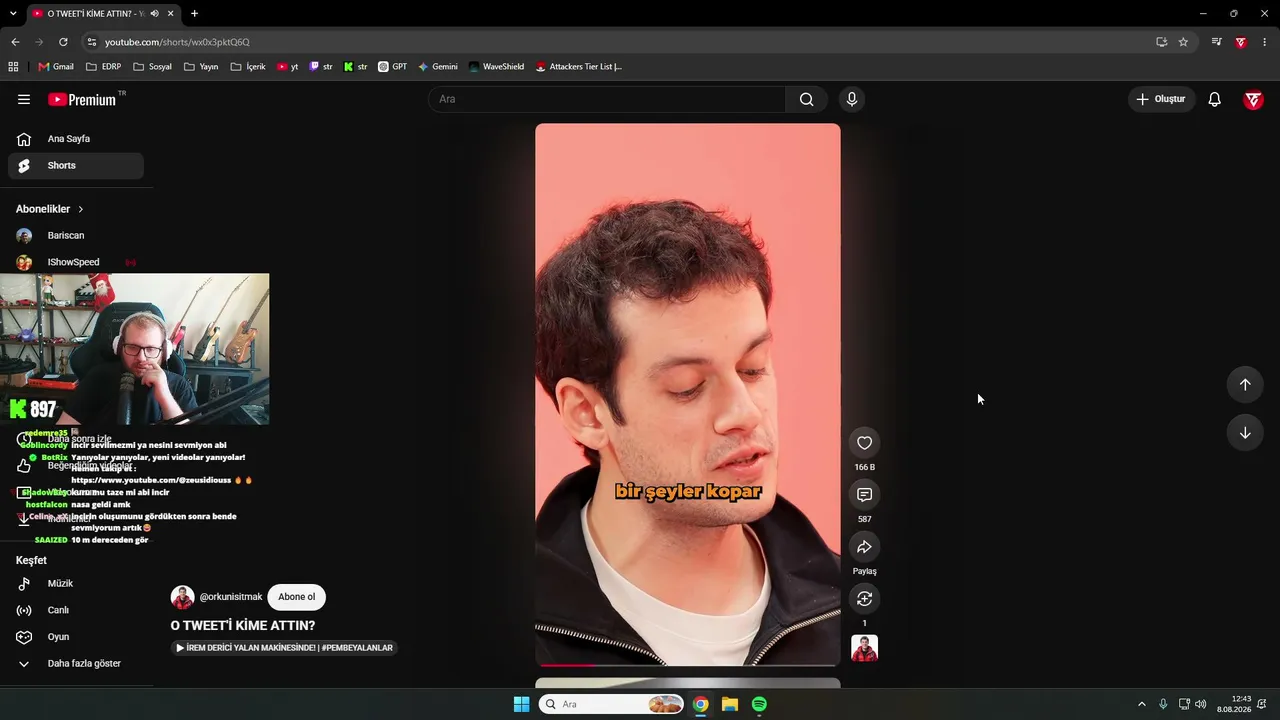Click the browser address bar URL

pyautogui.click(x=177, y=42)
